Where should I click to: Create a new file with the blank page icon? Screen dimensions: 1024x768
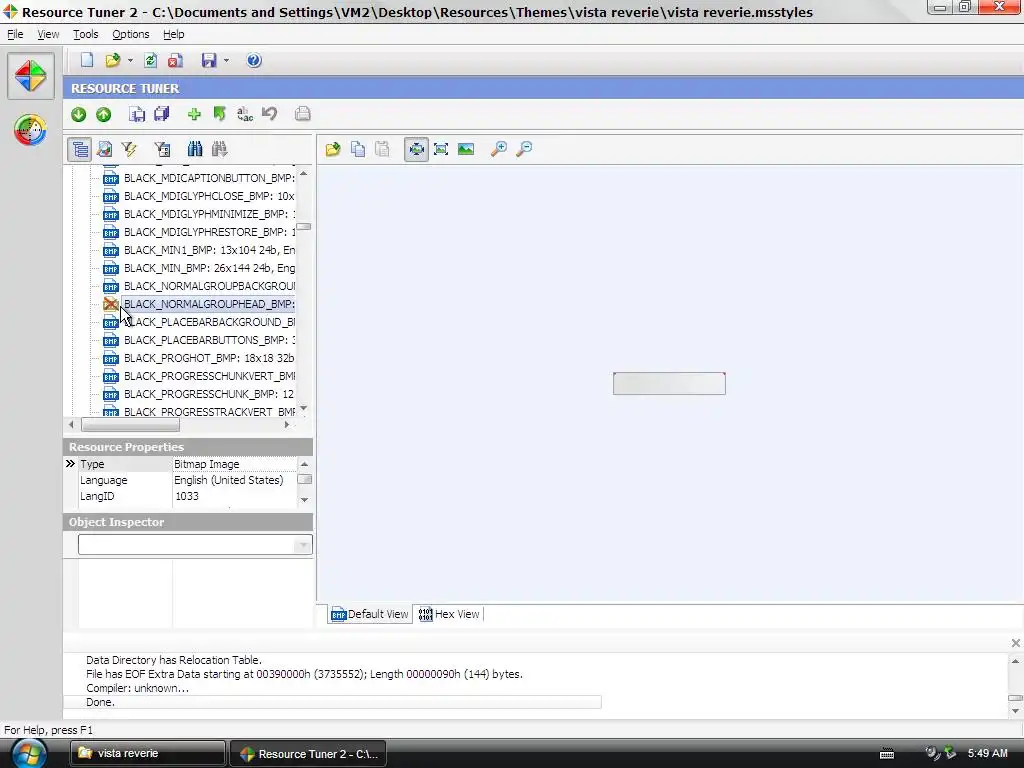click(x=87, y=60)
